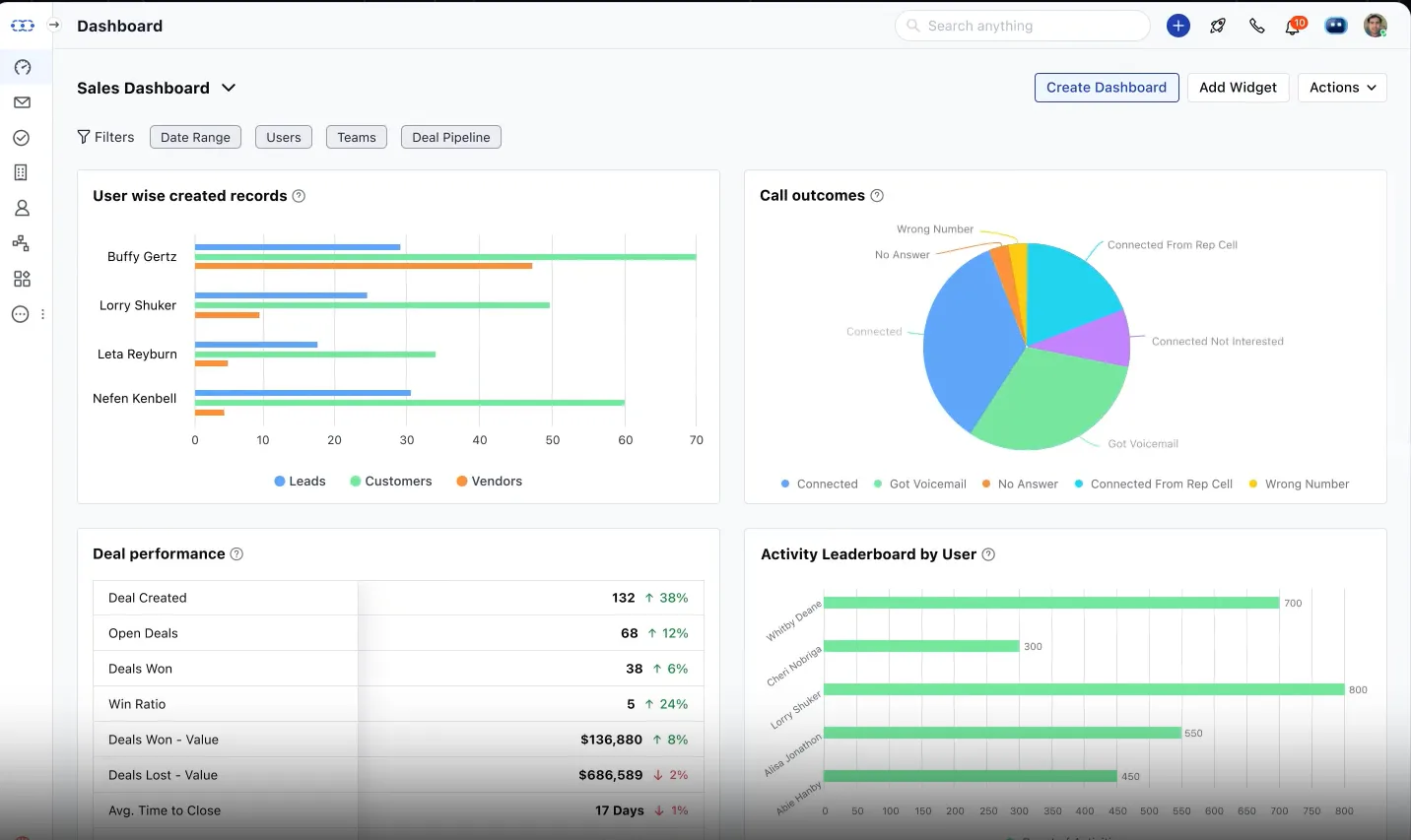The image size is (1411, 840).
Task: Open the Dashboard gauge icon in the sidebar
Action: [x=22, y=67]
